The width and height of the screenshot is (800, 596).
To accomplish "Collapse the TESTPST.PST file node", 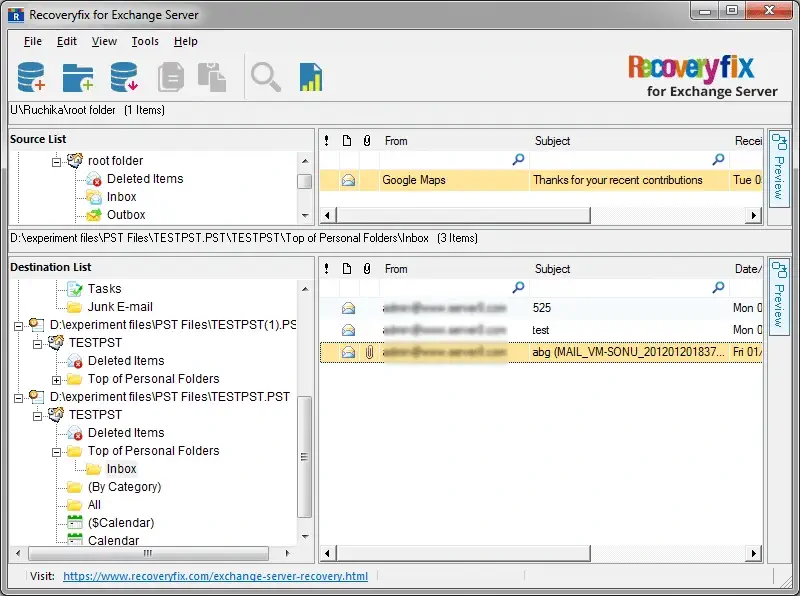I will tap(18, 398).
